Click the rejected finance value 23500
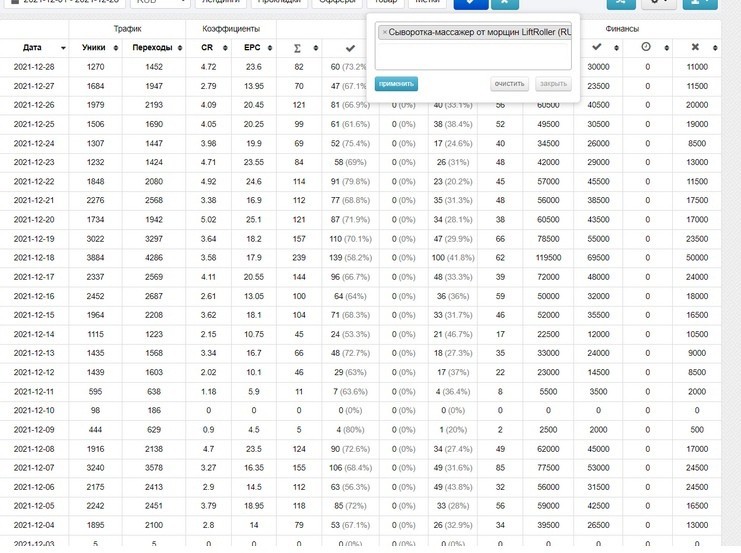This screenshot has width=741, height=553. click(697, 239)
